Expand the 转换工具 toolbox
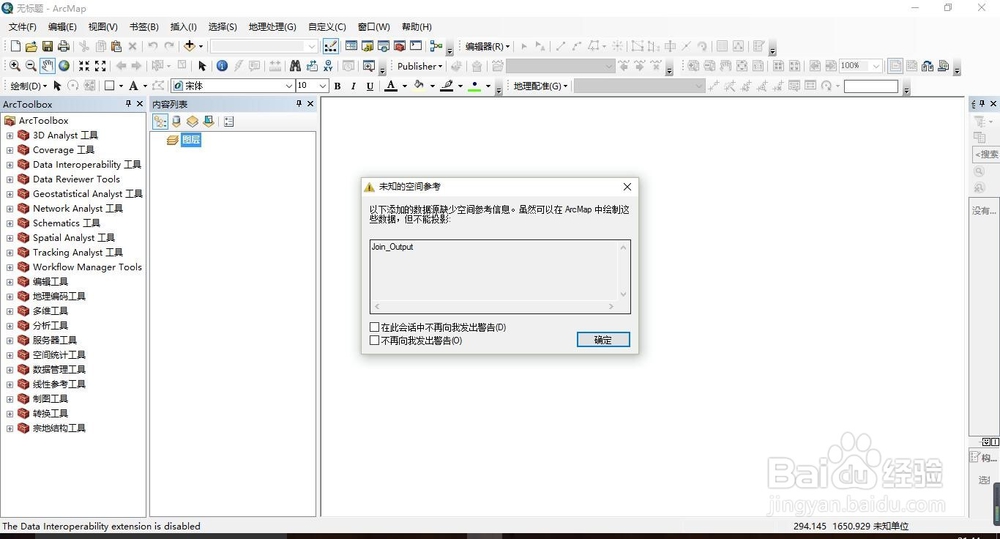1000x539 pixels. point(10,414)
